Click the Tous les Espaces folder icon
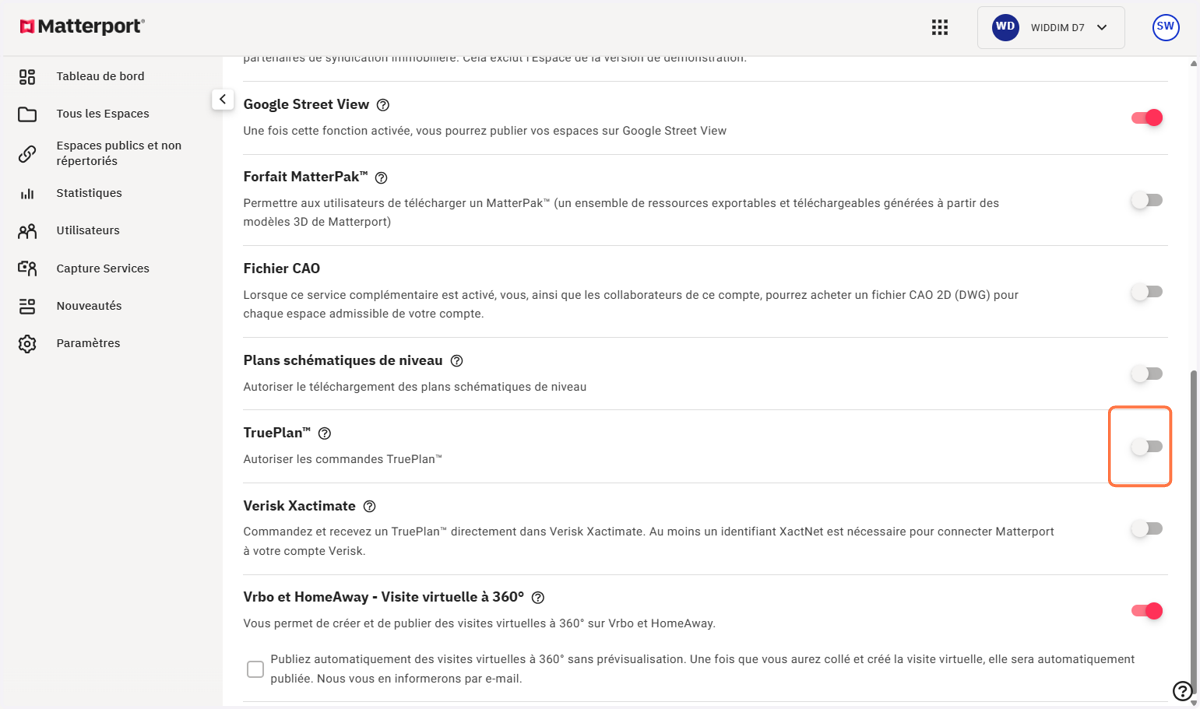 point(27,114)
